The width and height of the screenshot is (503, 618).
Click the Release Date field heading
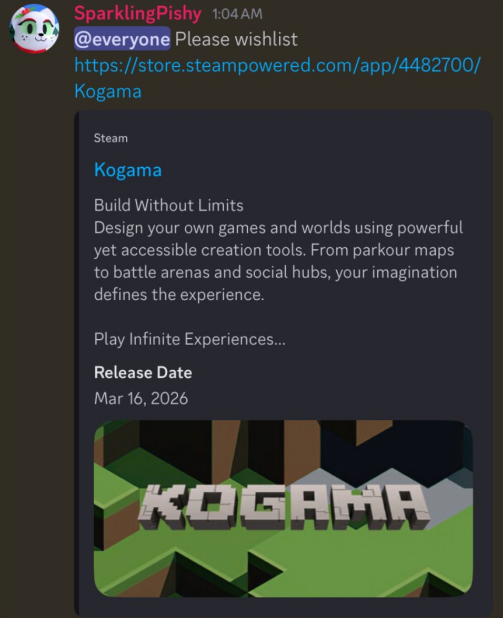(x=143, y=372)
